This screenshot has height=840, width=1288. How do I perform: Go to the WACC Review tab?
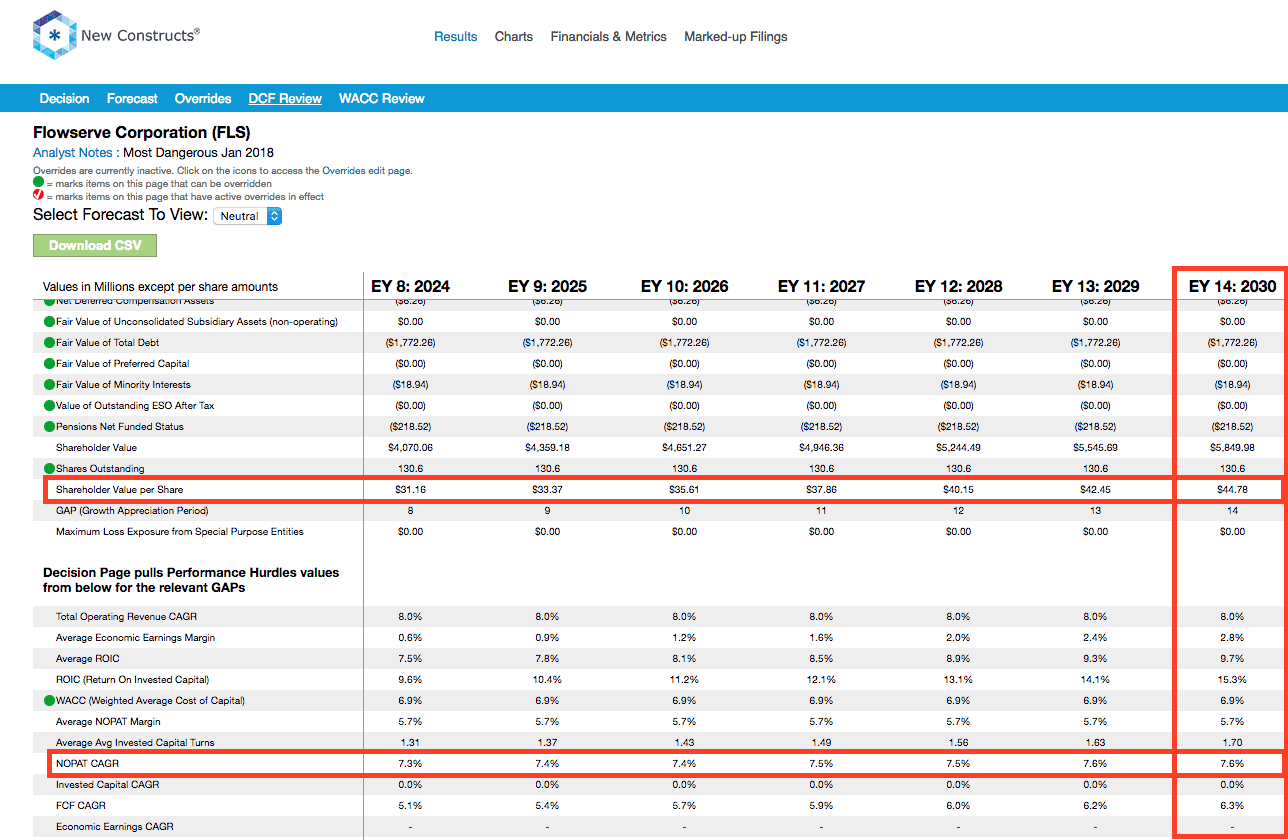tap(382, 99)
